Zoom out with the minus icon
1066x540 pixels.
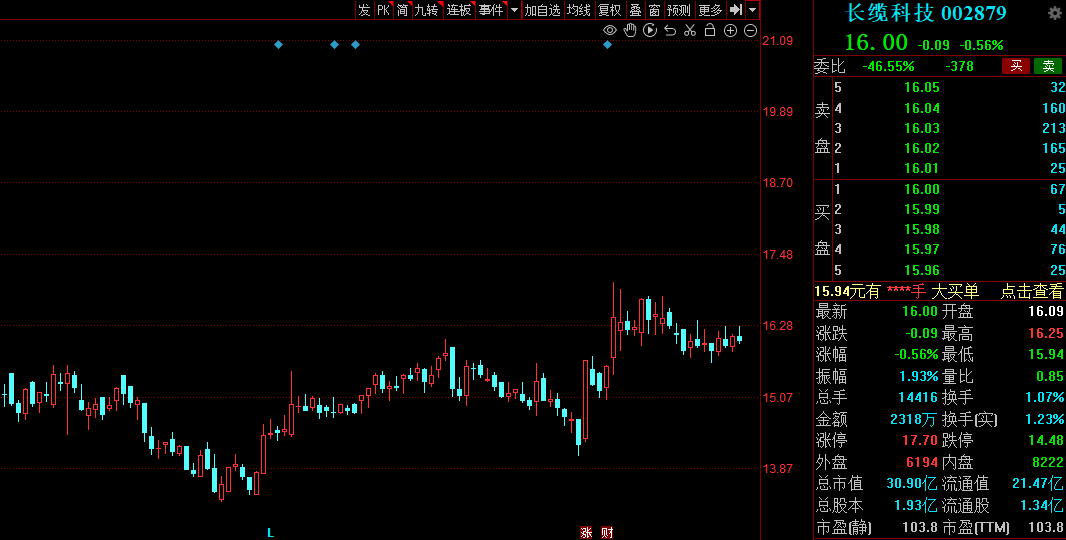(x=751, y=30)
